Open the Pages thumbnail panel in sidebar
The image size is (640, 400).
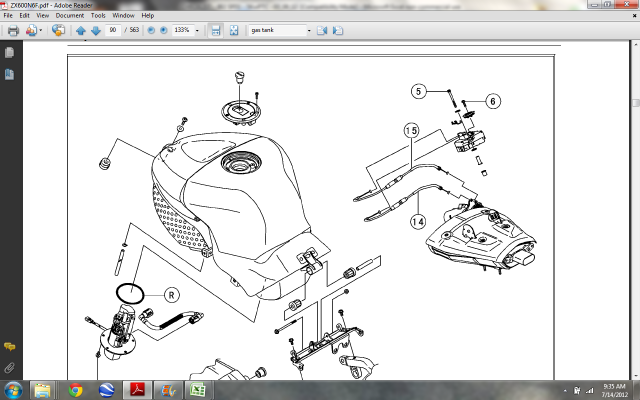click(8, 54)
